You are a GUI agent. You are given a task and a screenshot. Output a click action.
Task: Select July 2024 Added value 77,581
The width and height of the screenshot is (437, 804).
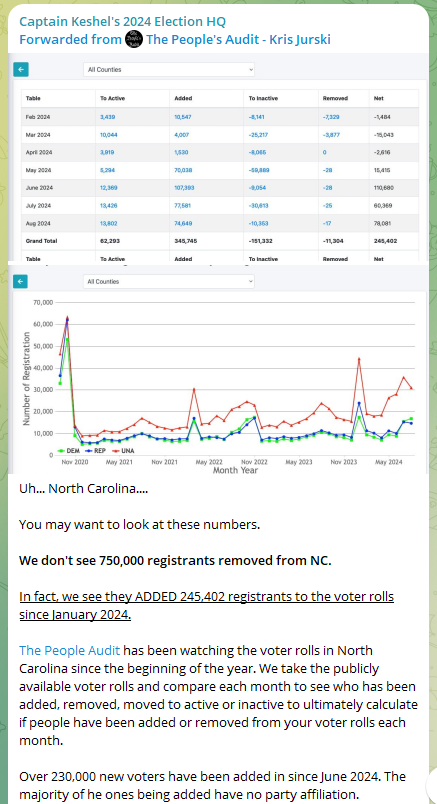click(183, 206)
